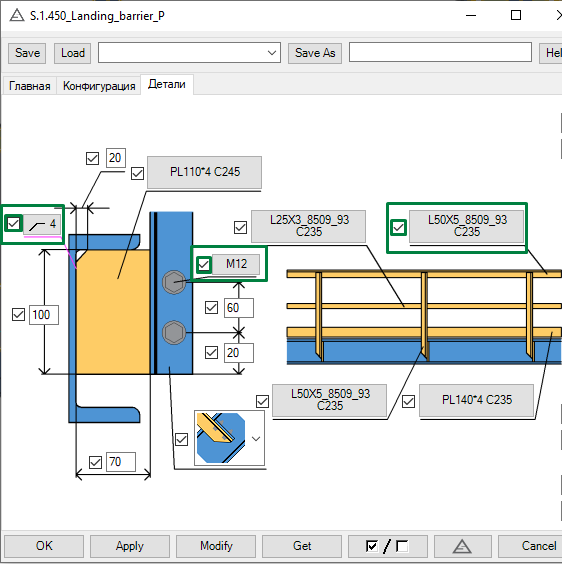Open the connection type picture selector

coord(221,438)
